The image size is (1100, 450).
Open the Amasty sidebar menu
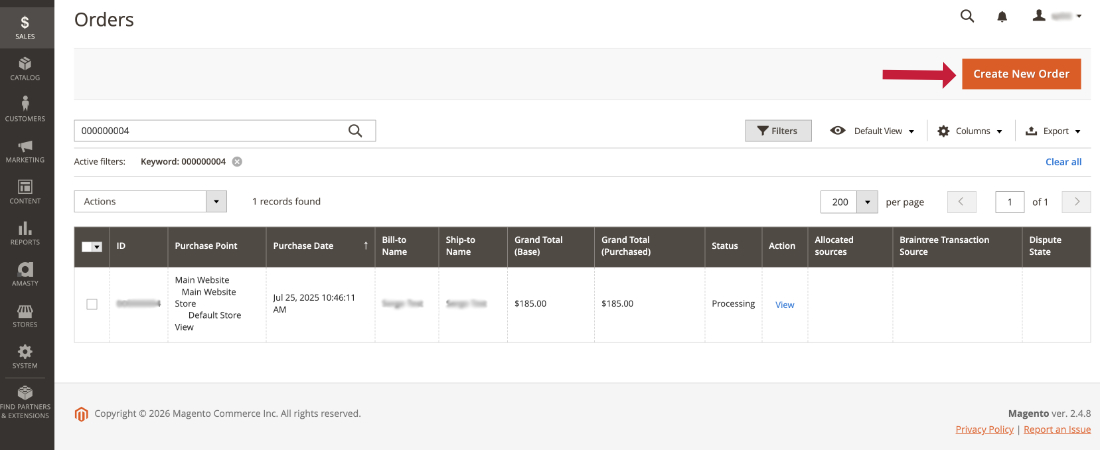pos(25,274)
